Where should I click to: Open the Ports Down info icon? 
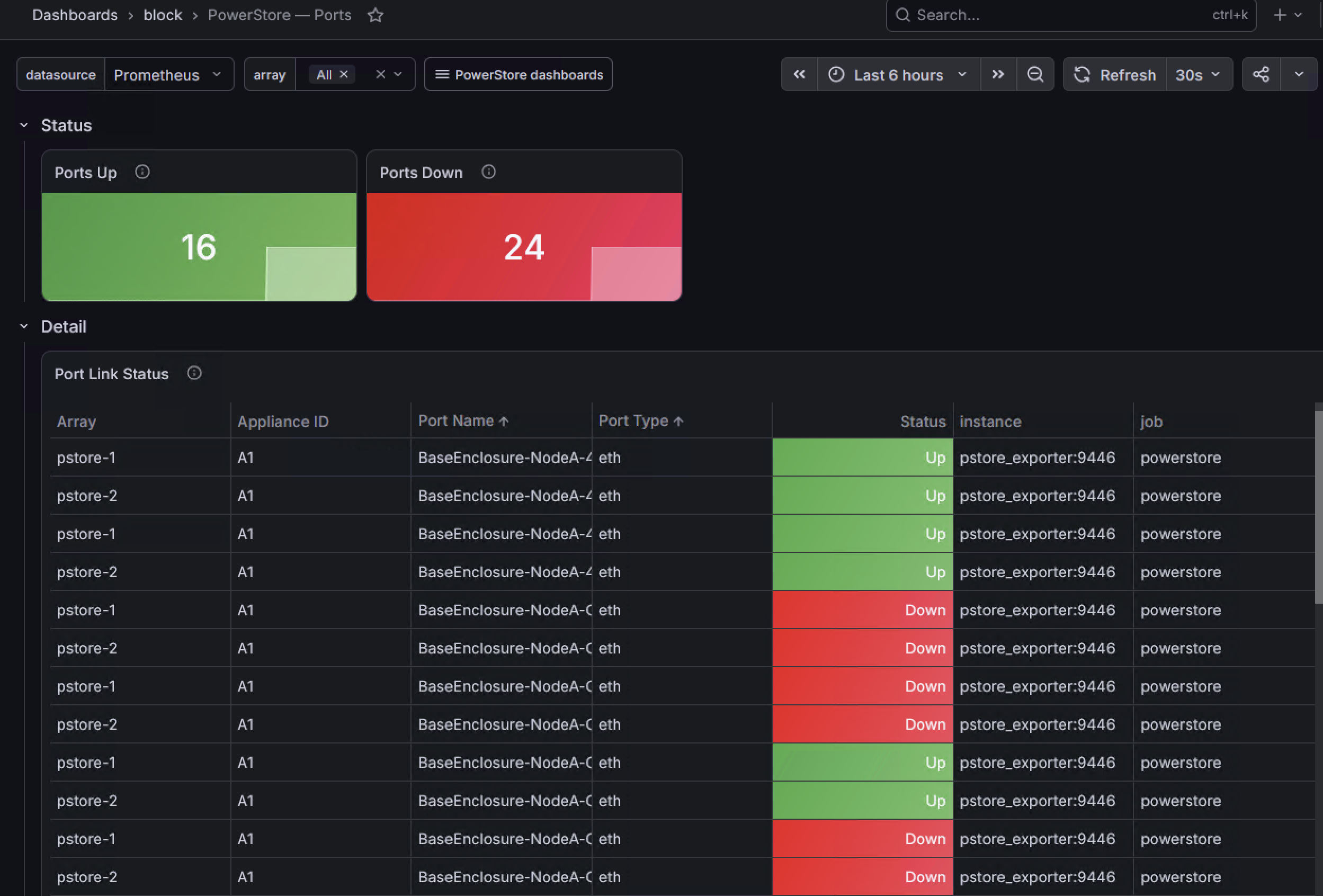click(488, 172)
